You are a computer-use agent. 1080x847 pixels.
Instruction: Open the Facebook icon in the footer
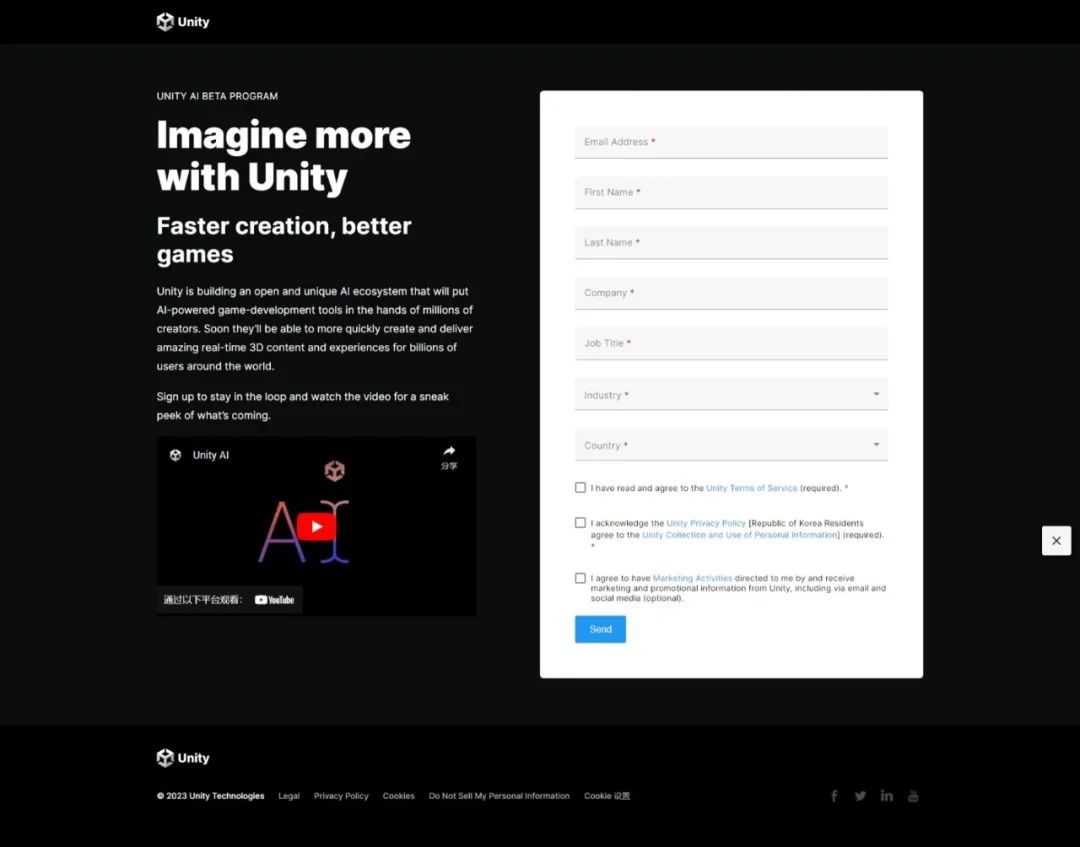[x=834, y=796]
